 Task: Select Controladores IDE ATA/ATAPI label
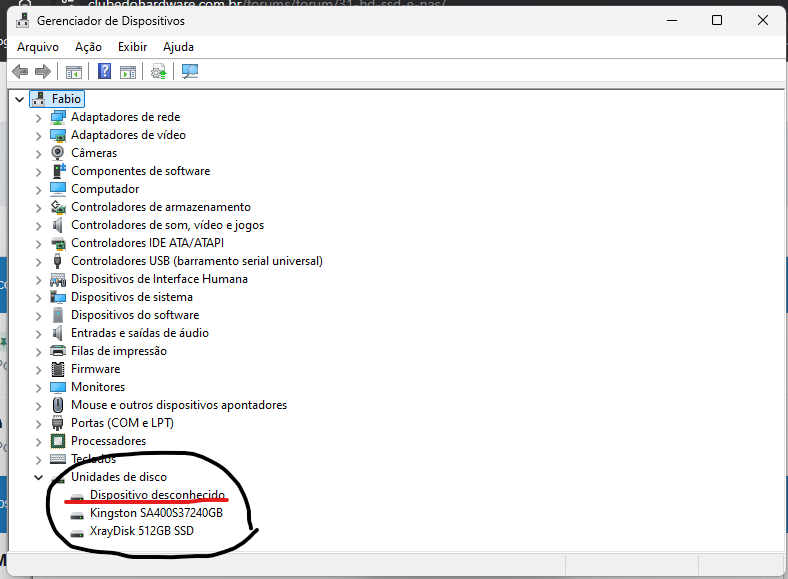(147, 243)
